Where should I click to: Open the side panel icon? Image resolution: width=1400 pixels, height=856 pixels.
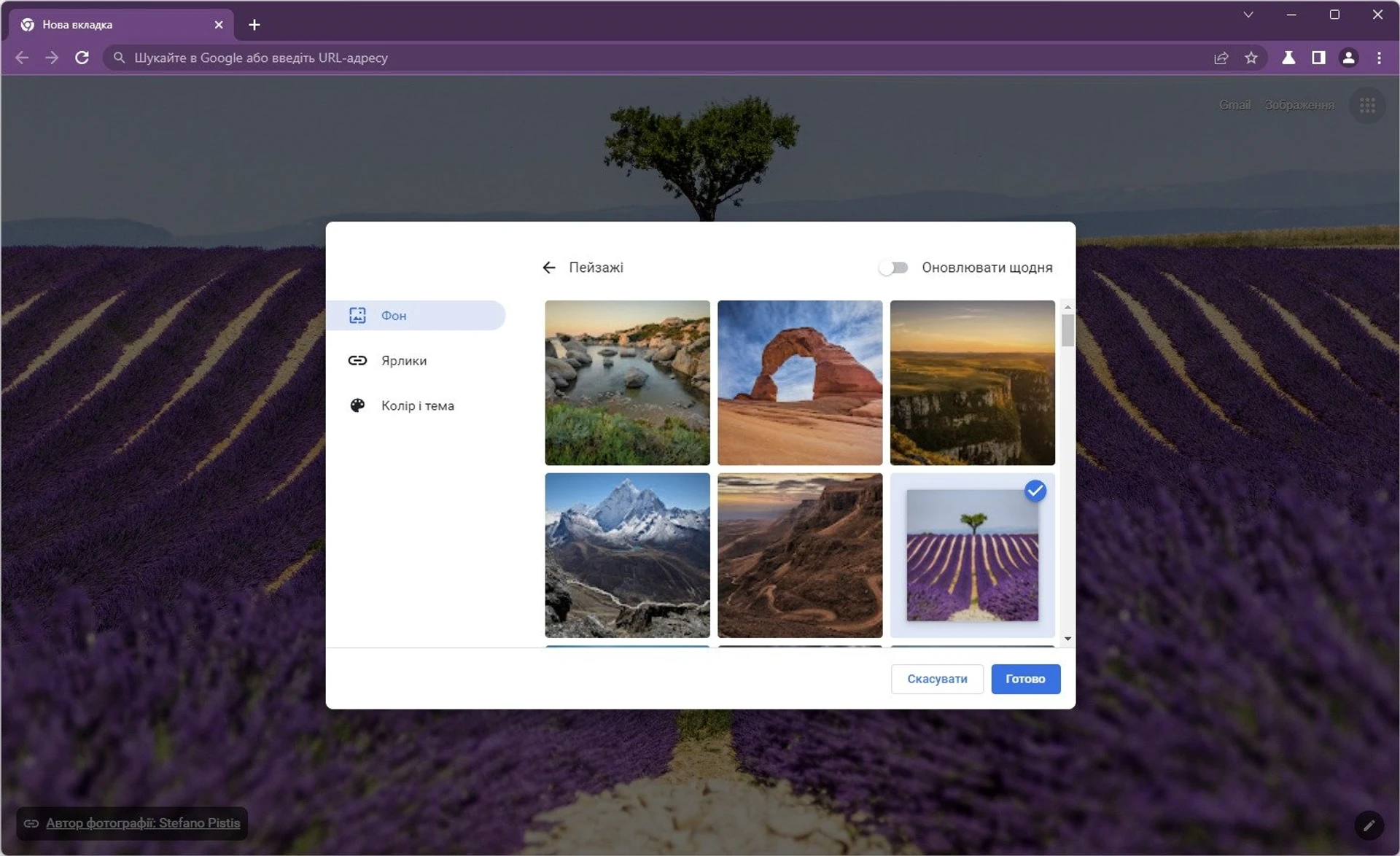1318,58
